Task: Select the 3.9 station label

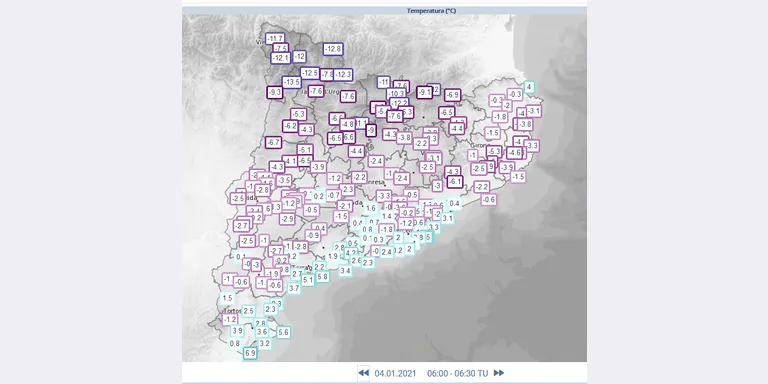Action: click(237, 331)
